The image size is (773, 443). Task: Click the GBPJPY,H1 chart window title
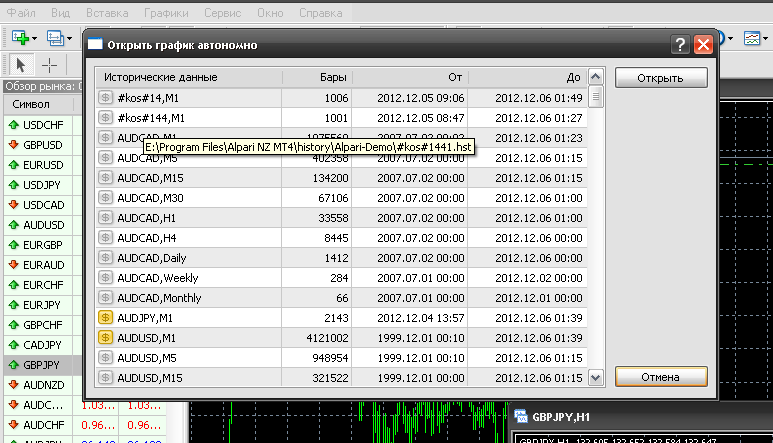(561, 417)
